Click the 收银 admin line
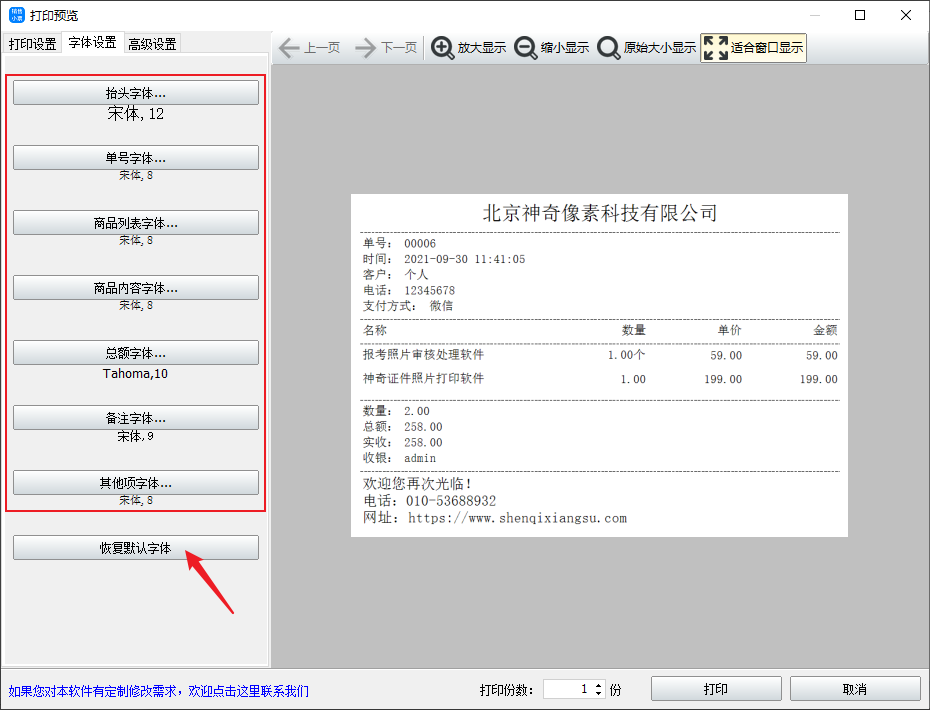This screenshot has height=710, width=930. [x=399, y=458]
